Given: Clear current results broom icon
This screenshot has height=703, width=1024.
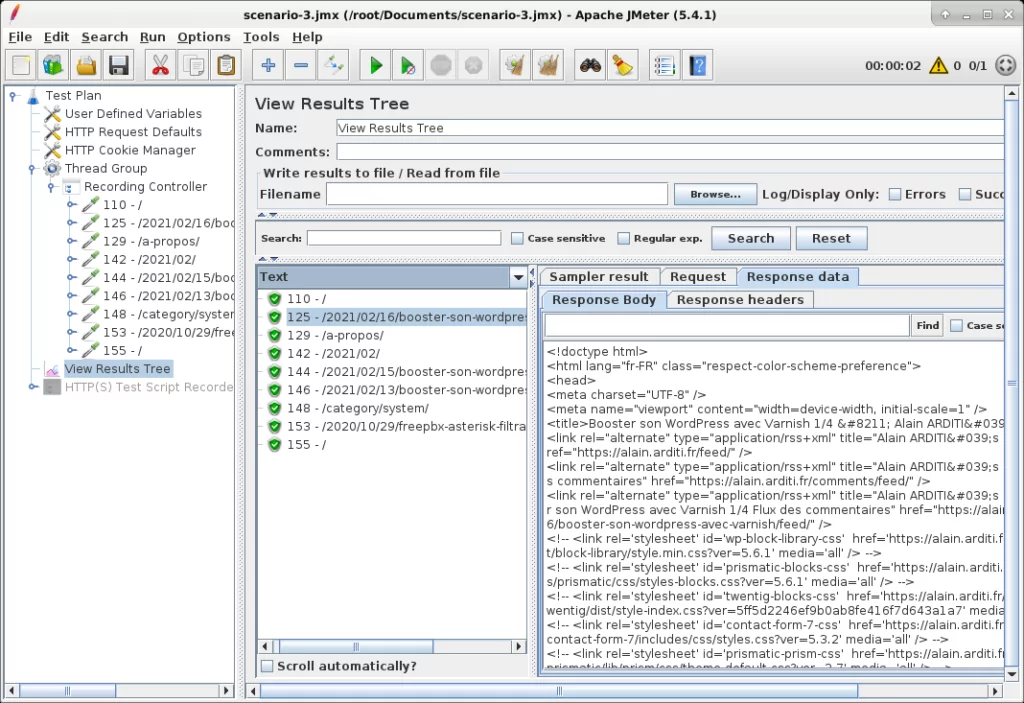Looking at the screenshot, I should tap(515, 65).
